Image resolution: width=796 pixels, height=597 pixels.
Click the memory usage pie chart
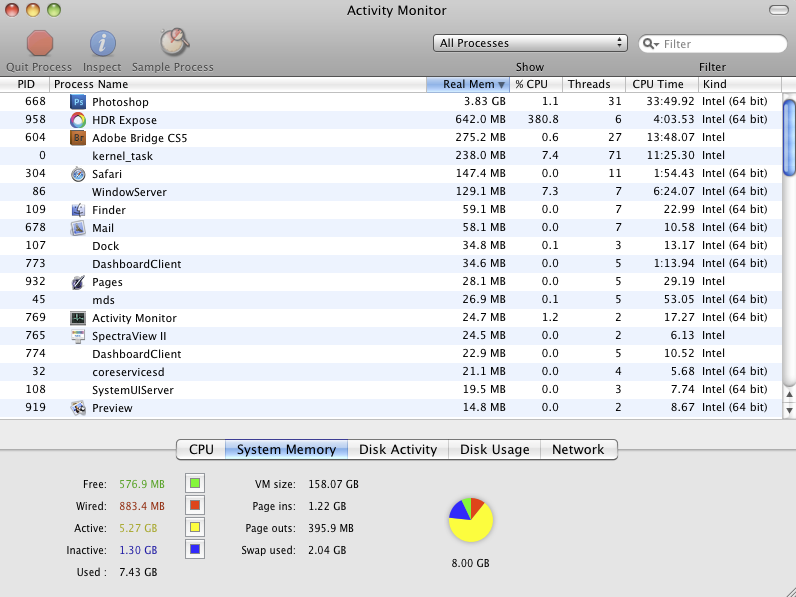point(471,520)
